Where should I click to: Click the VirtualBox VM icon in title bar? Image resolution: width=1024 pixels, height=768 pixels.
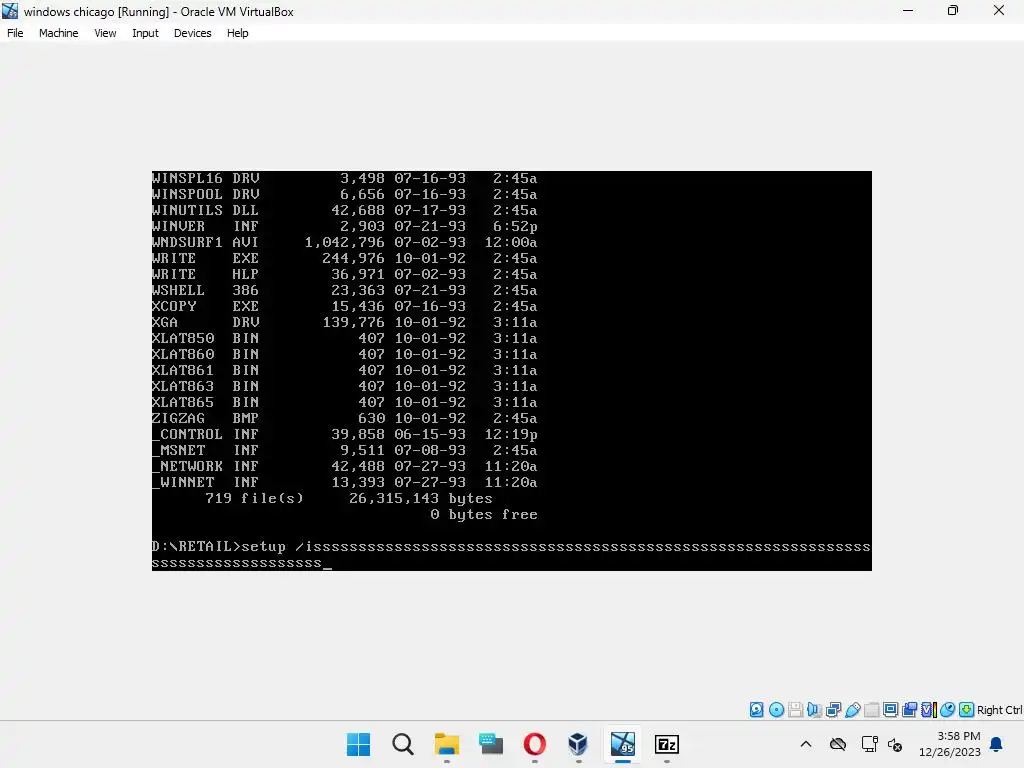coord(10,11)
